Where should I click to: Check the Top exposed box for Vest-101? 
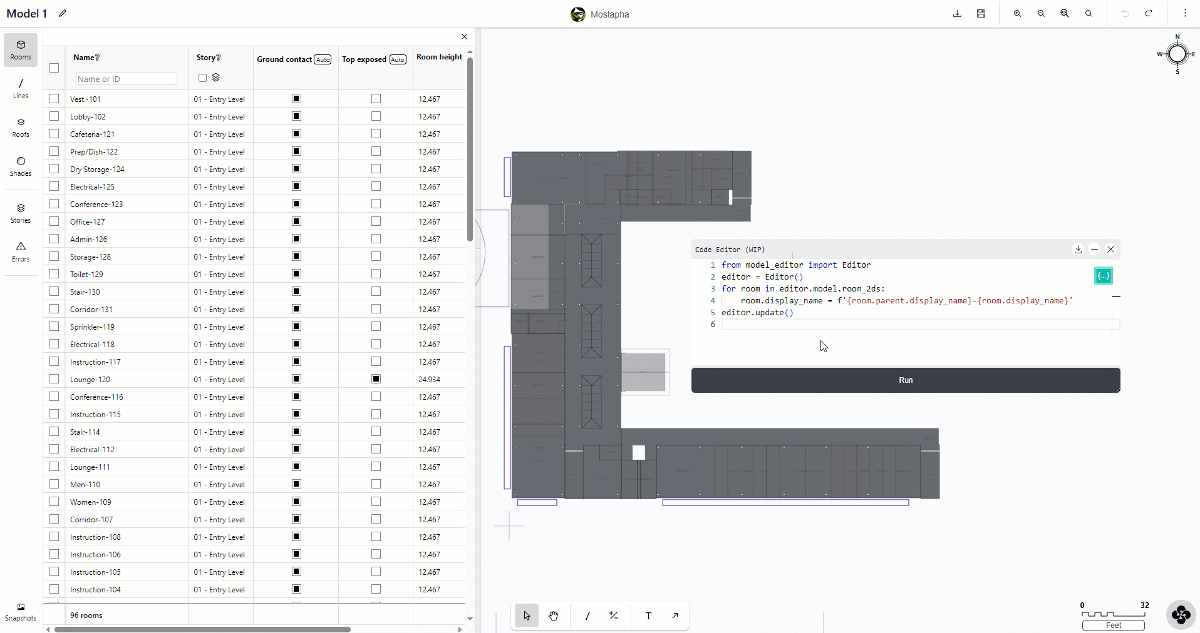tap(376, 99)
